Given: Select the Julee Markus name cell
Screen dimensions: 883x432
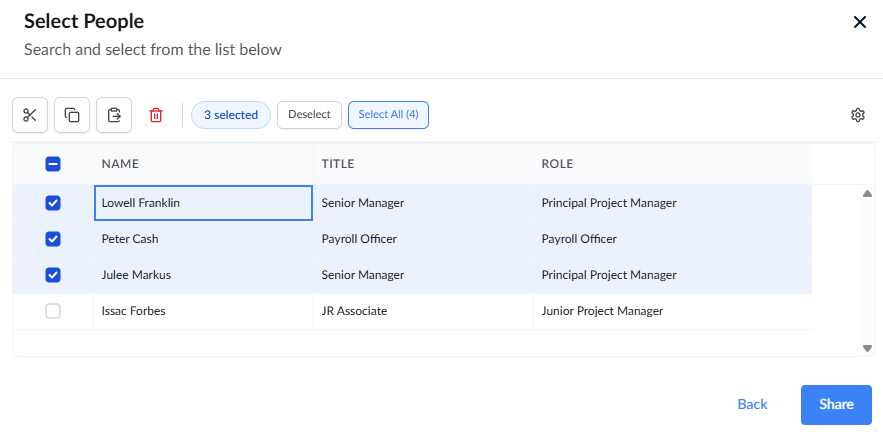Looking at the screenshot, I should tap(203, 275).
